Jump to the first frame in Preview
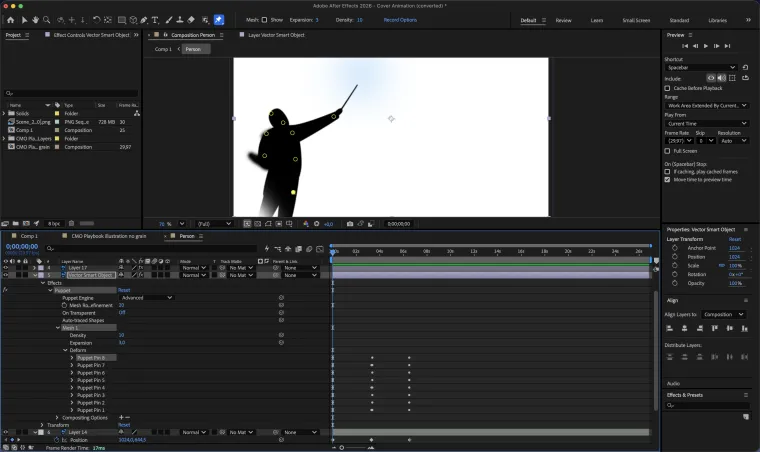The image size is (760, 452). coord(685,46)
